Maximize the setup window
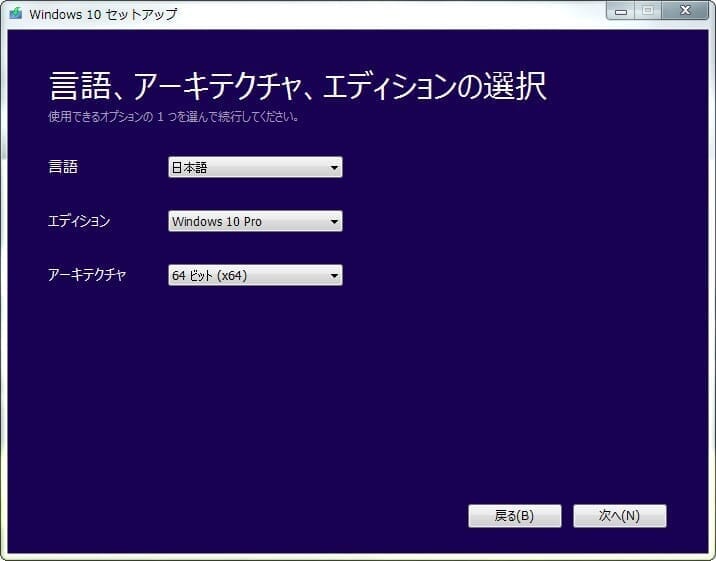Image resolution: width=716 pixels, height=561 pixels. coord(647,11)
